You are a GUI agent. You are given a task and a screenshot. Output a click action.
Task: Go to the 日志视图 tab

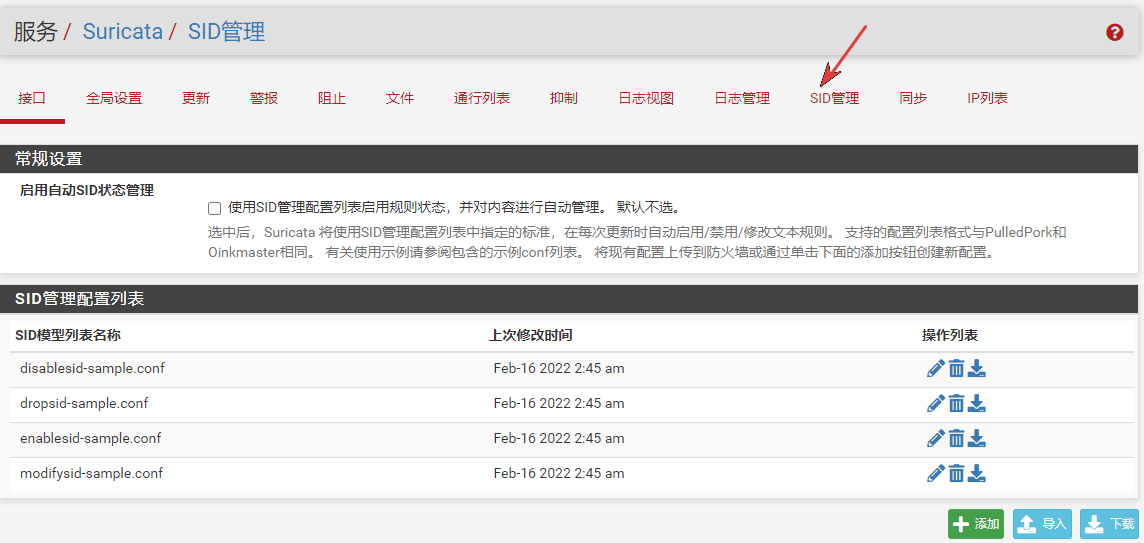pyautogui.click(x=646, y=98)
